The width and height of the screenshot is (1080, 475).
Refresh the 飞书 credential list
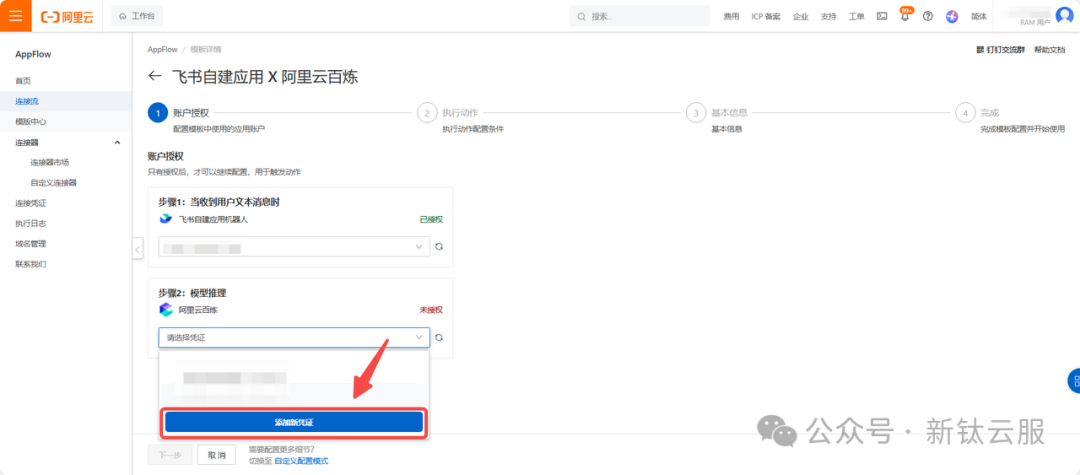click(x=439, y=246)
